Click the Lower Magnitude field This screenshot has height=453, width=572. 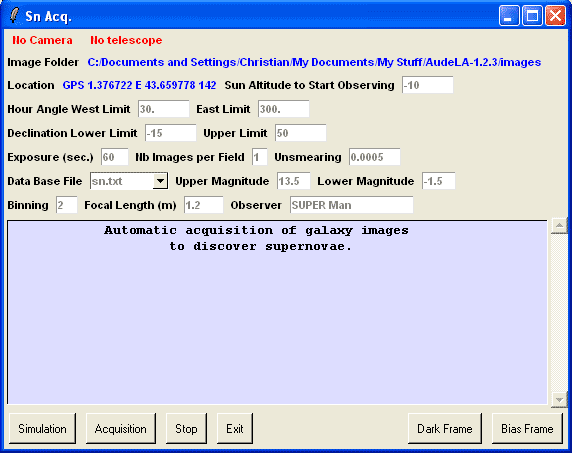438,181
